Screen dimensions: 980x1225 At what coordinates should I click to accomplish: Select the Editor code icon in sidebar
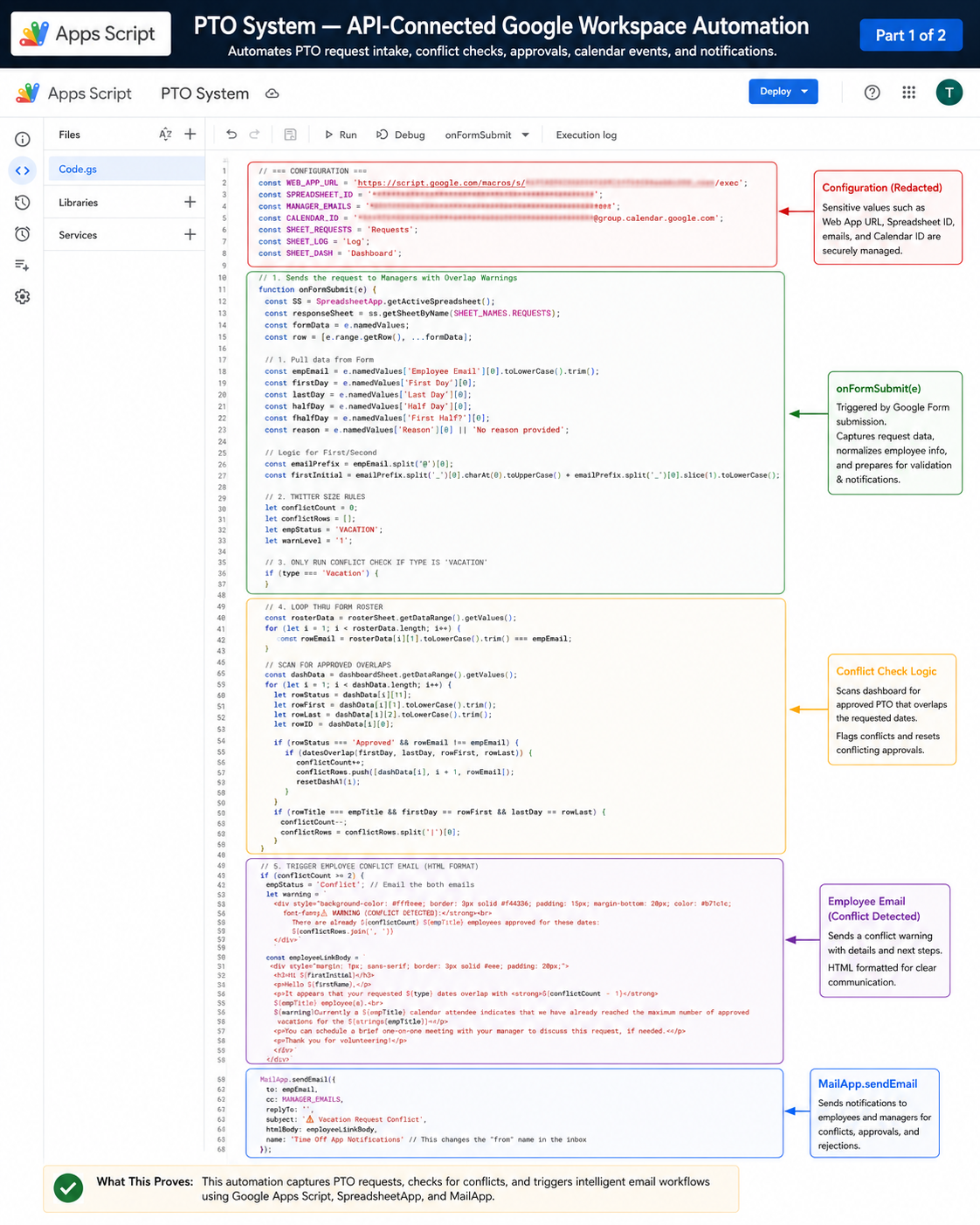pos(23,170)
